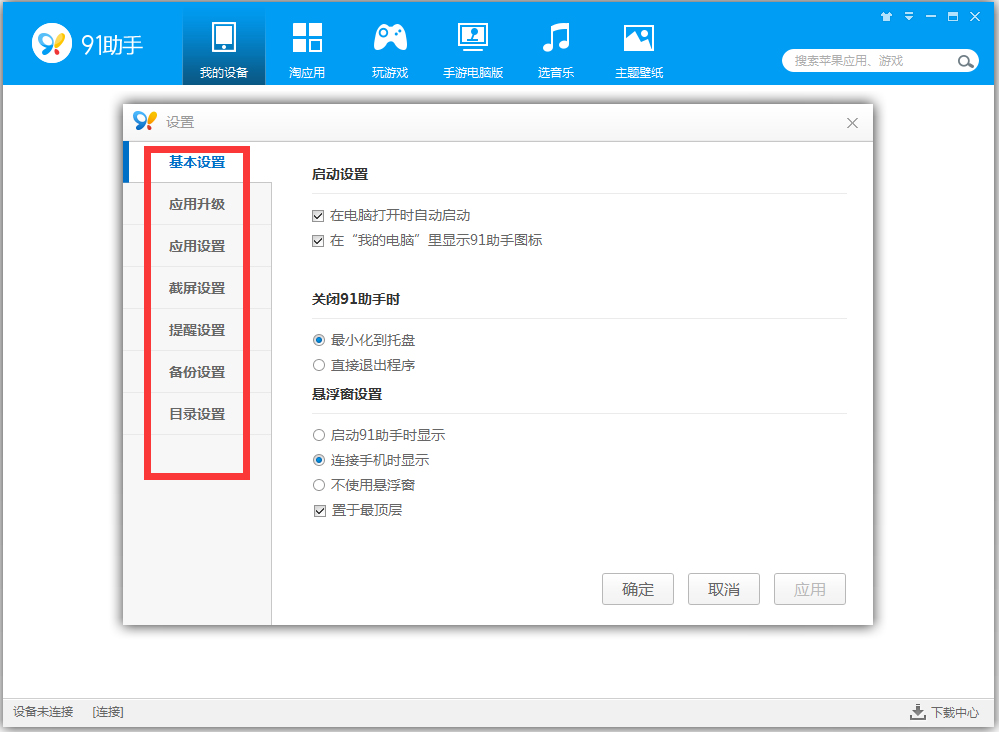Switch to 备份设置 settings section
Viewport: 999px width, 732px height.
tap(196, 371)
